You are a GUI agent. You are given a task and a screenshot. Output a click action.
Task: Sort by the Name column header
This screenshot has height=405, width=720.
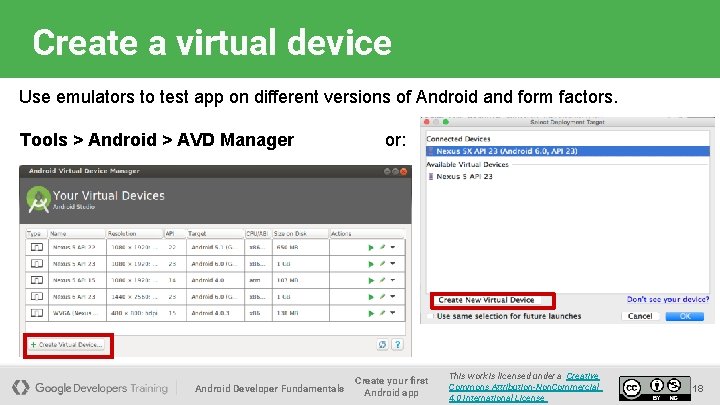[76, 234]
